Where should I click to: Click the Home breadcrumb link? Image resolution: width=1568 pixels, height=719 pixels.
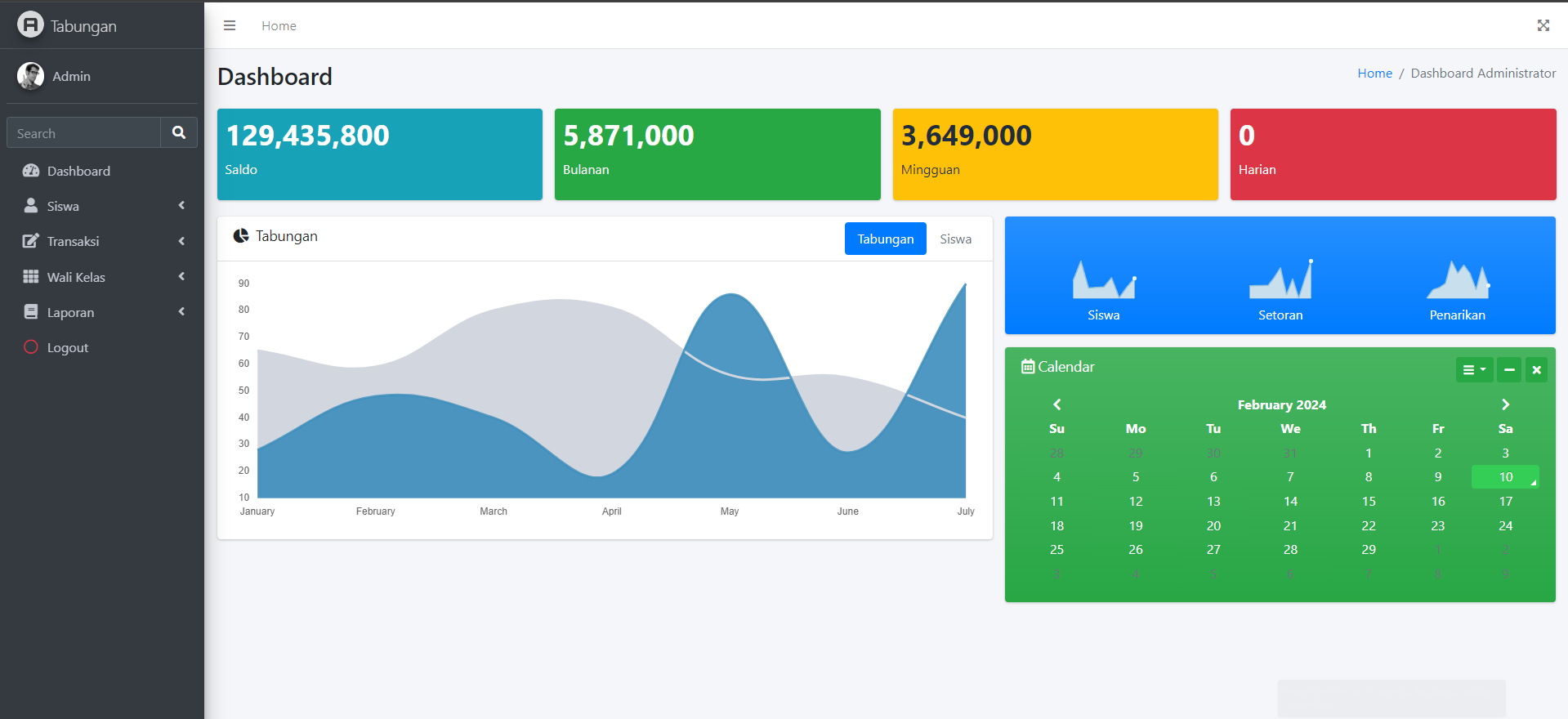tap(1374, 74)
